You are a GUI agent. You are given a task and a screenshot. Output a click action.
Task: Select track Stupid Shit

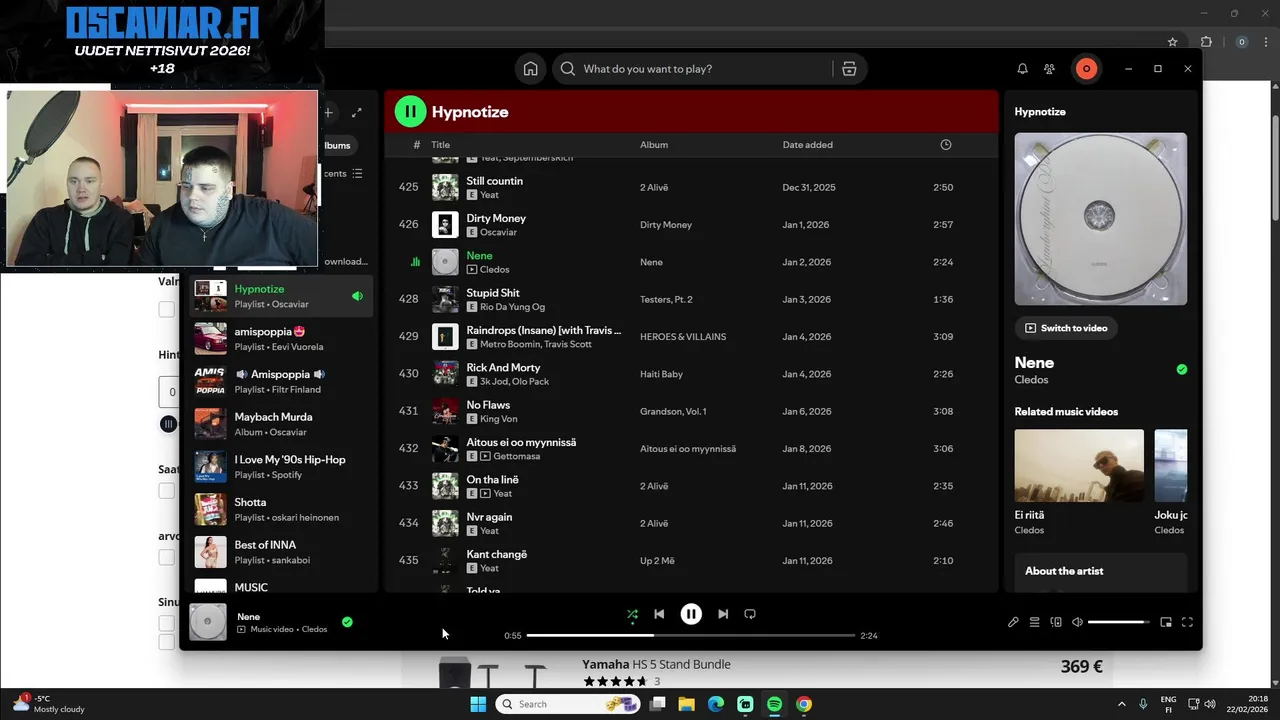[690, 299]
